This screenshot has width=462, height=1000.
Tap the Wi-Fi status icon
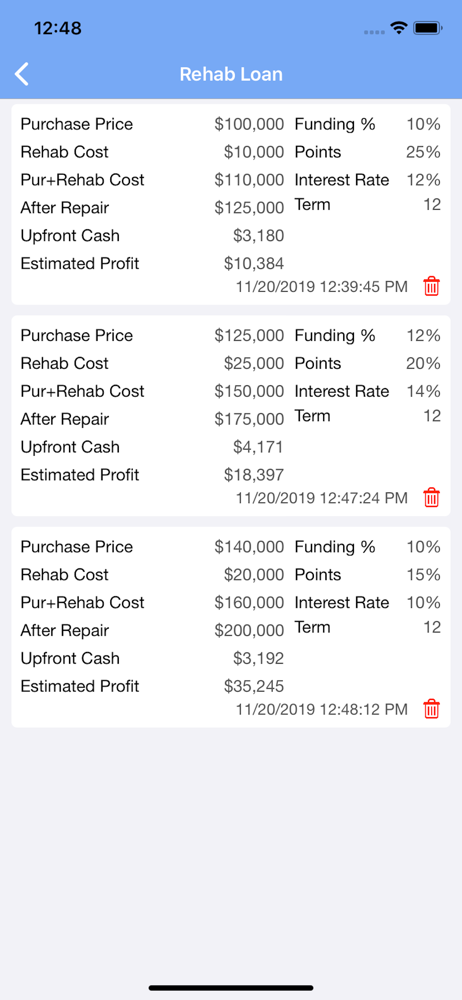399,28
